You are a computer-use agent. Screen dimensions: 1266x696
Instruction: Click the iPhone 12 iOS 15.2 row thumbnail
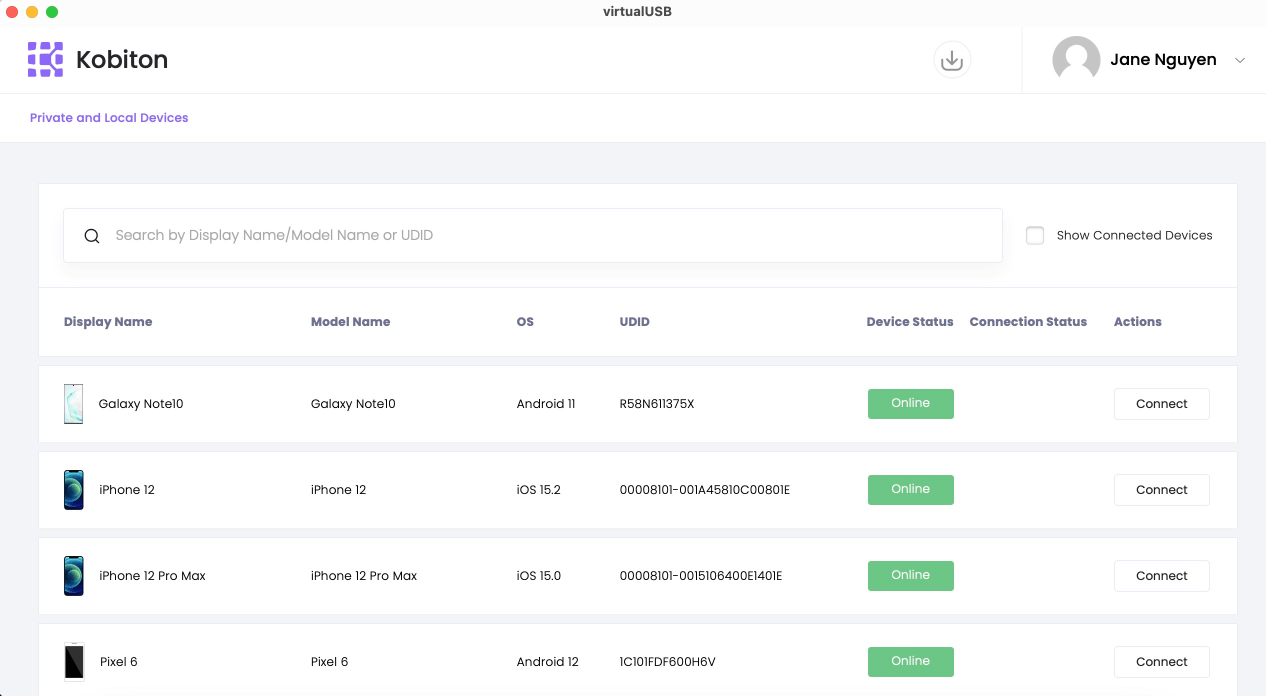(x=74, y=490)
